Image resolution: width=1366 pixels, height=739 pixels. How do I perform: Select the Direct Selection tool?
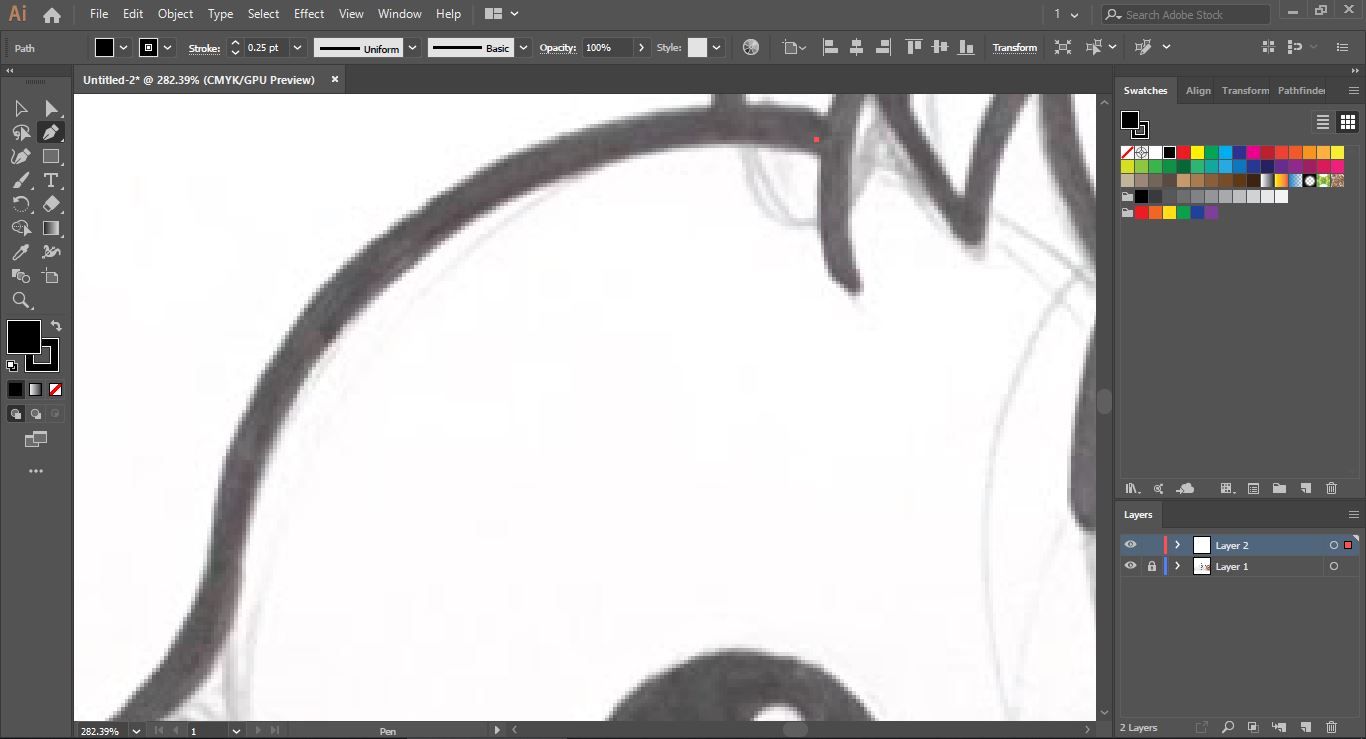(51, 108)
